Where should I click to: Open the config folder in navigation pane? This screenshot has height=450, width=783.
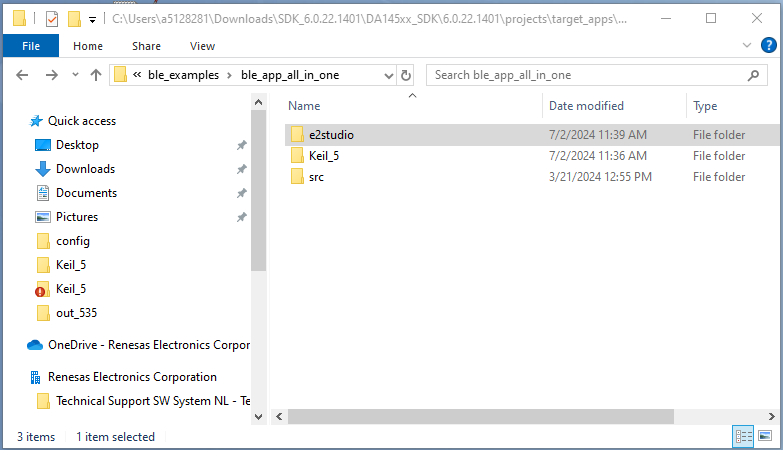[x=73, y=241]
